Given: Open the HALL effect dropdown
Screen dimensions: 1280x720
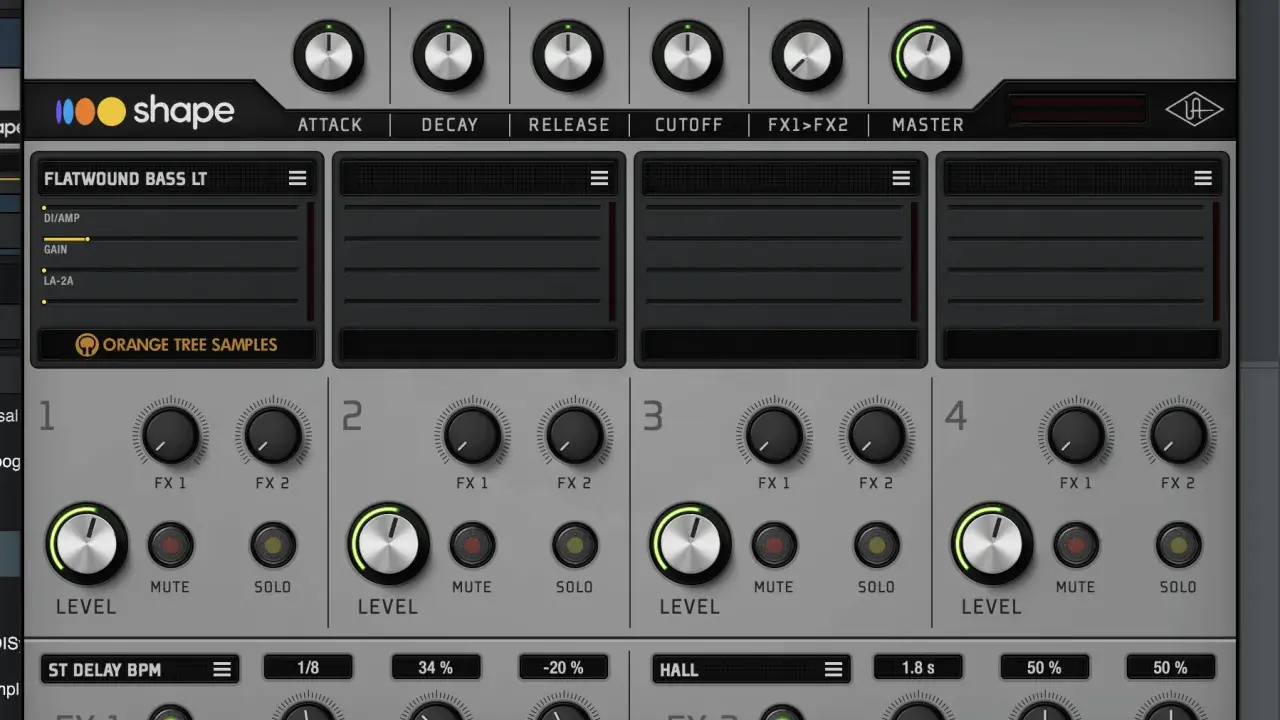Looking at the screenshot, I should tap(751, 670).
